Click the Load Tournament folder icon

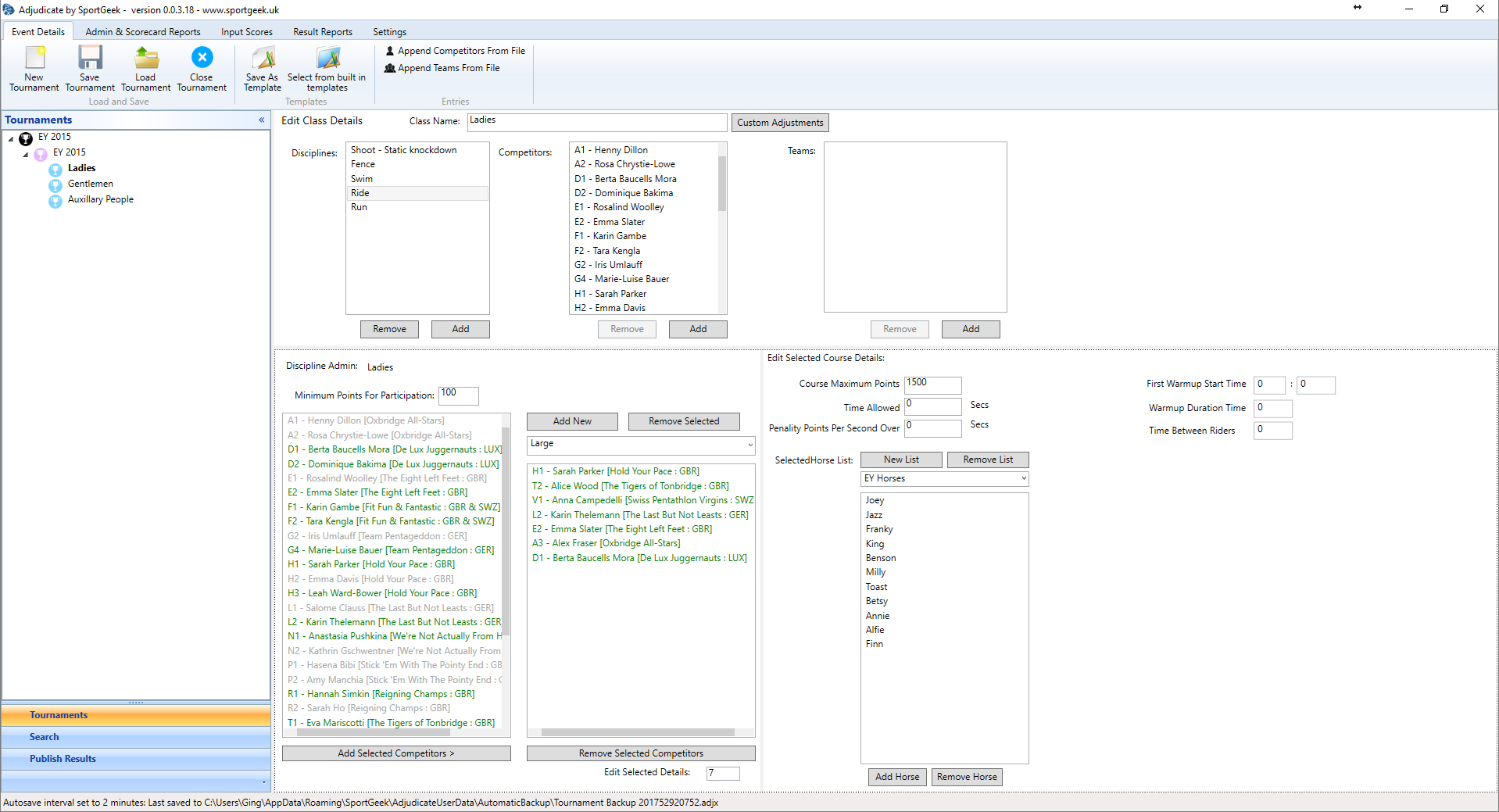click(146, 58)
